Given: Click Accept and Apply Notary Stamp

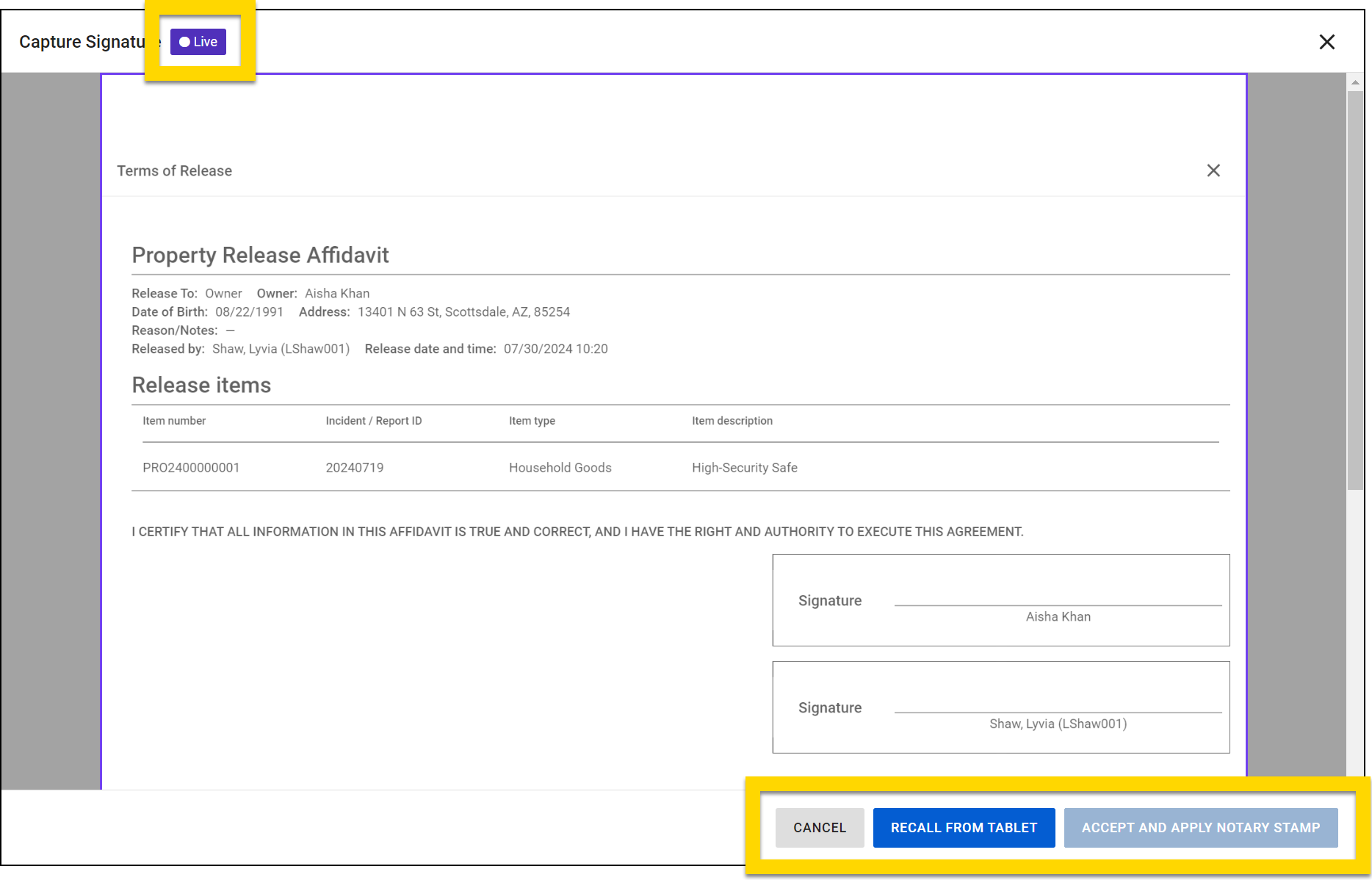Looking at the screenshot, I should [1200, 827].
